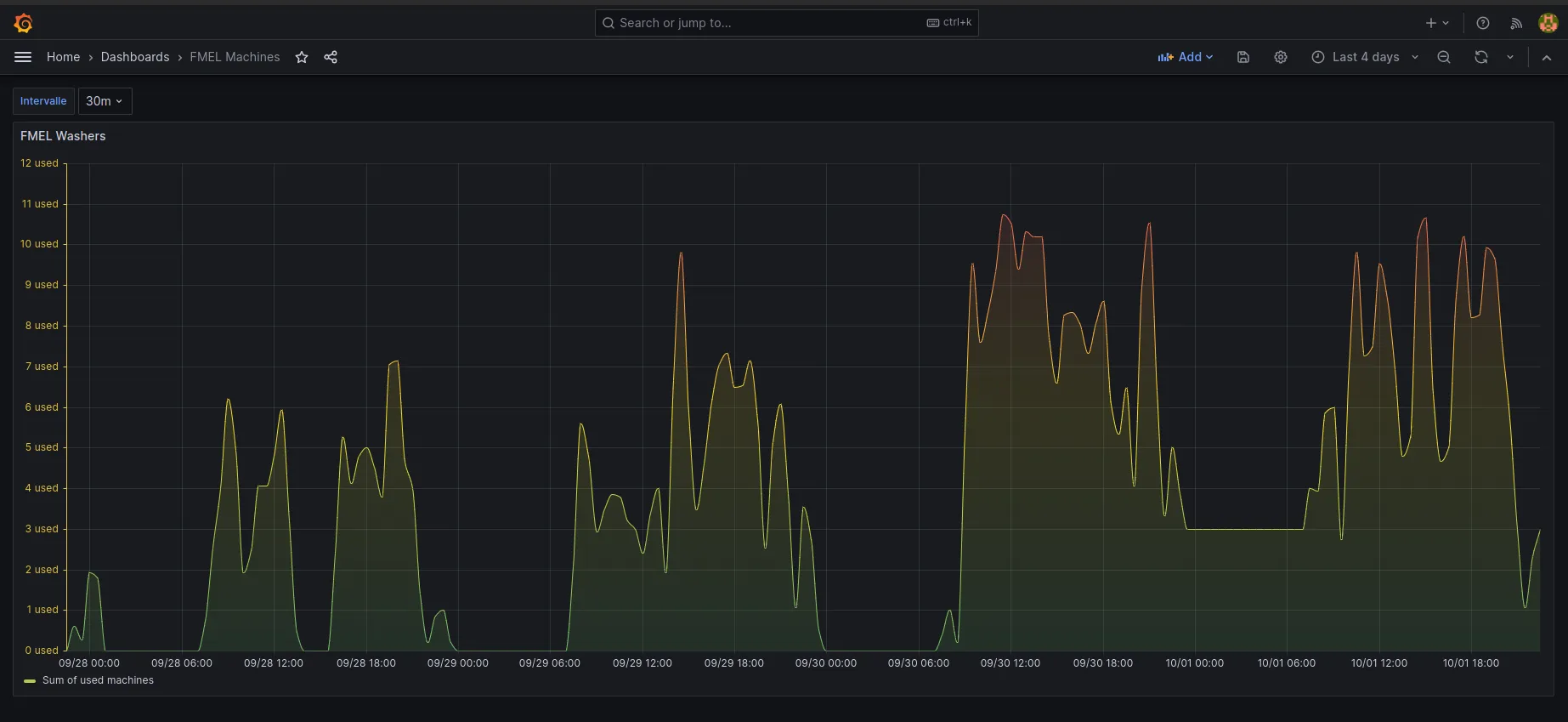Viewport: 1568px width, 722px height.
Task: Share the dashboard via share icon
Action: tap(331, 57)
